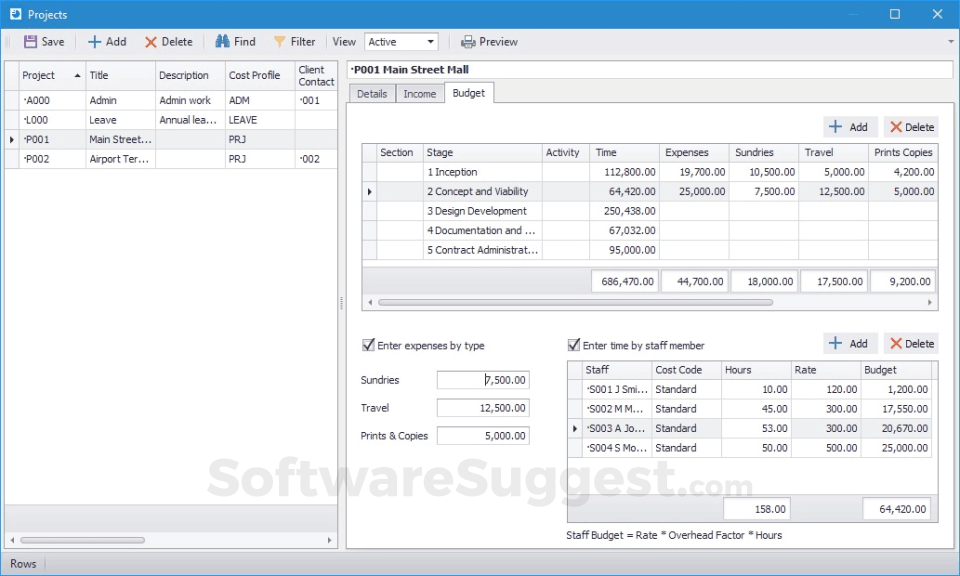Click the Add button above the budget grid
The width and height of the screenshot is (960, 576).
849,127
